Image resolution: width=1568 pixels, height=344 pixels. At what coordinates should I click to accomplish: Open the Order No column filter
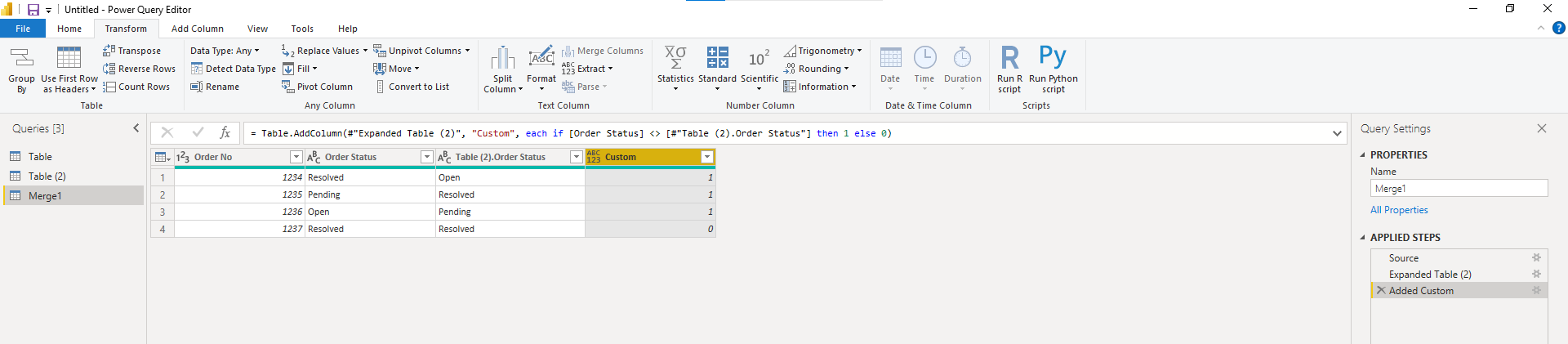click(x=296, y=157)
